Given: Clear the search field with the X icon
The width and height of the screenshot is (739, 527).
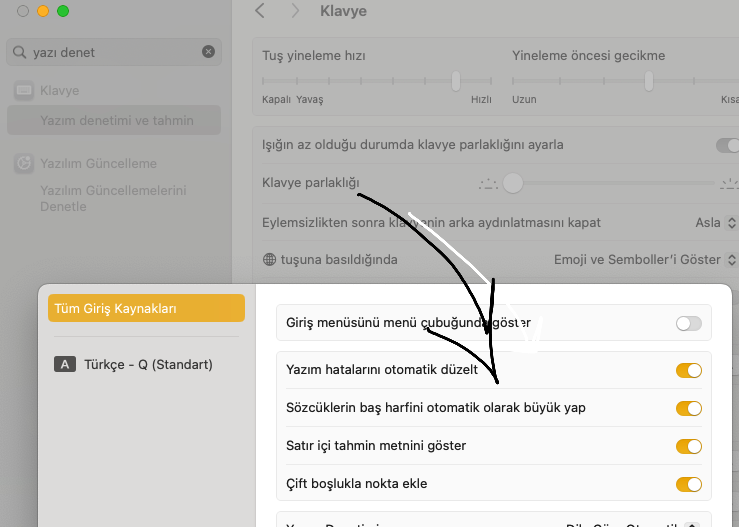Looking at the screenshot, I should click(x=208, y=52).
